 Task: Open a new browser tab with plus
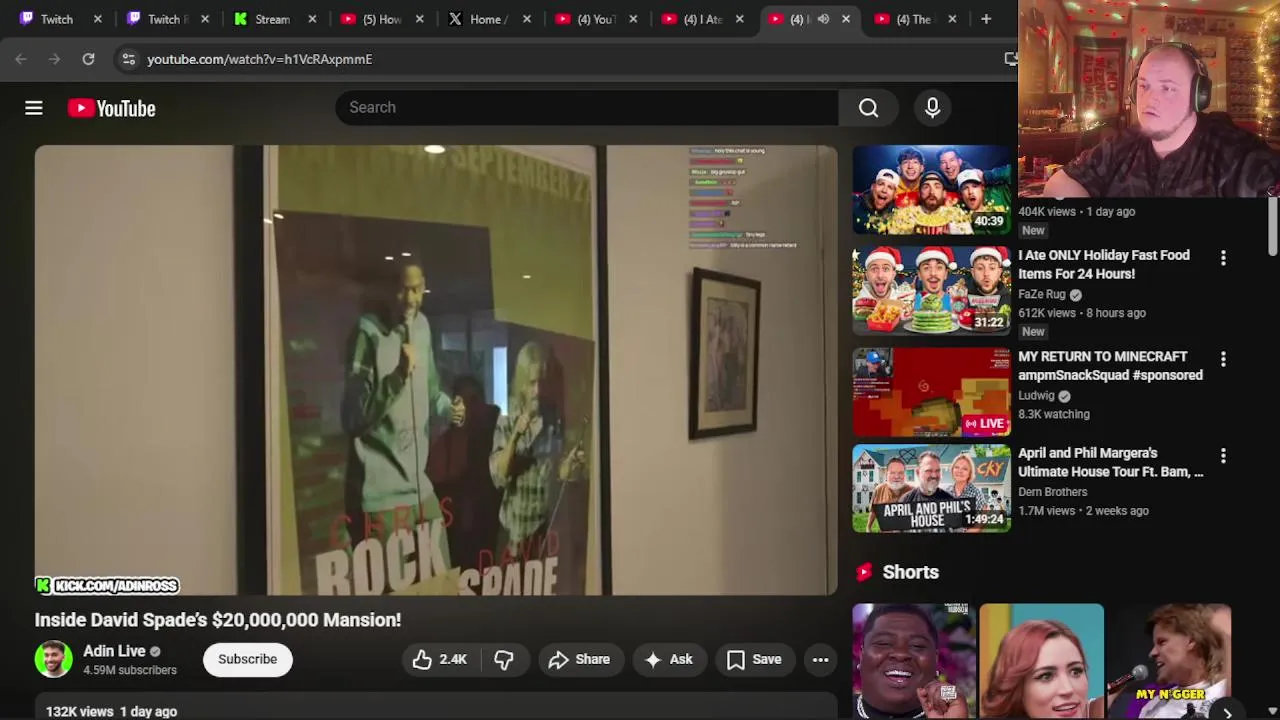pyautogui.click(x=986, y=19)
